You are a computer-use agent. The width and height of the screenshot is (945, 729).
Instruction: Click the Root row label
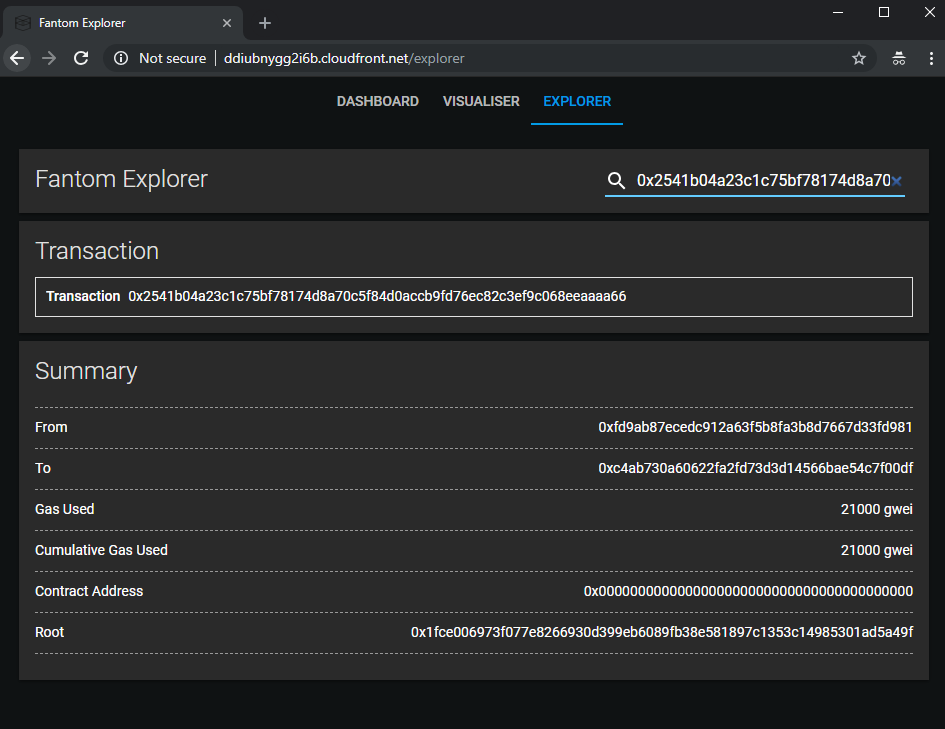49,632
